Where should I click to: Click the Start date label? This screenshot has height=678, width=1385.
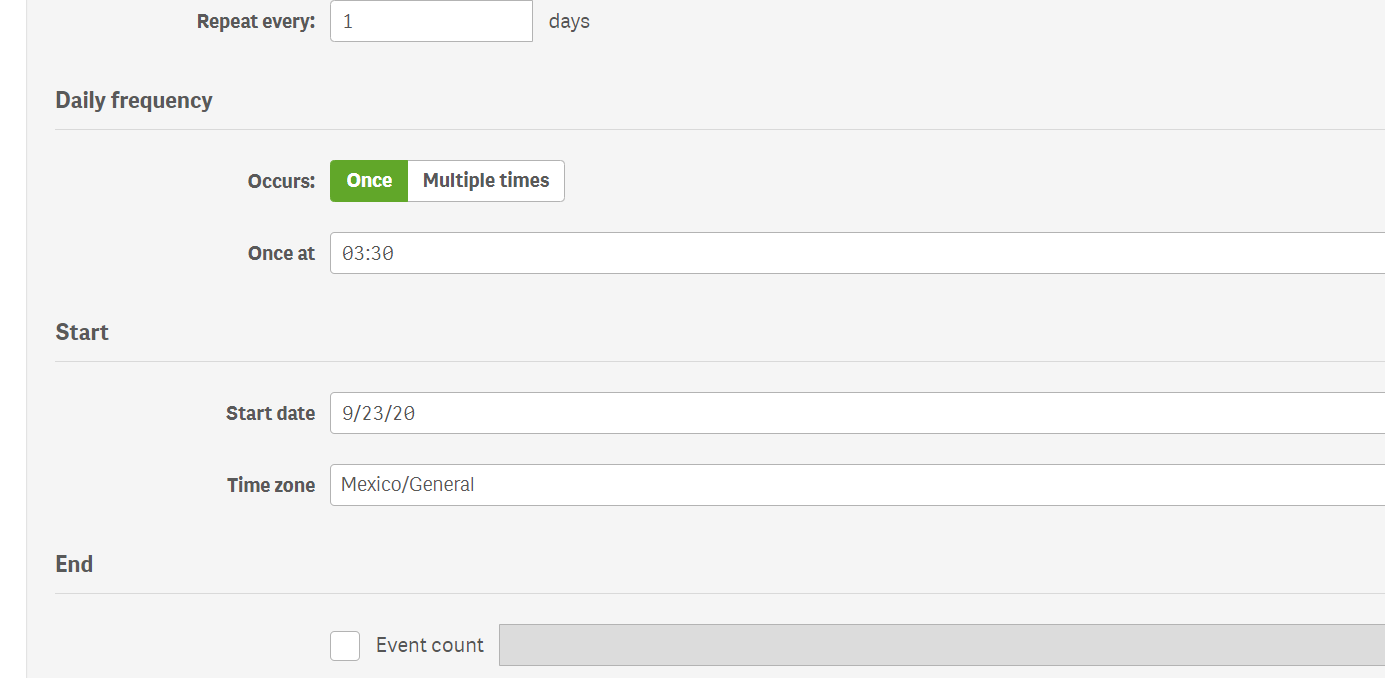point(270,413)
